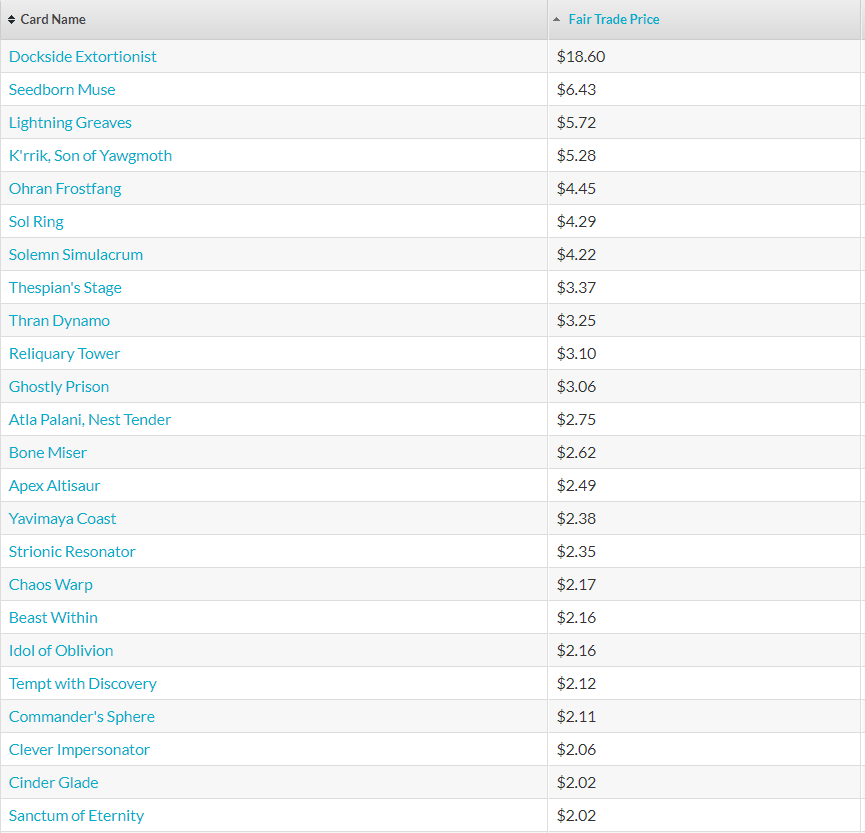Select the $3.10 price cell
Image resolution: width=865 pixels, height=833 pixels.
point(704,354)
